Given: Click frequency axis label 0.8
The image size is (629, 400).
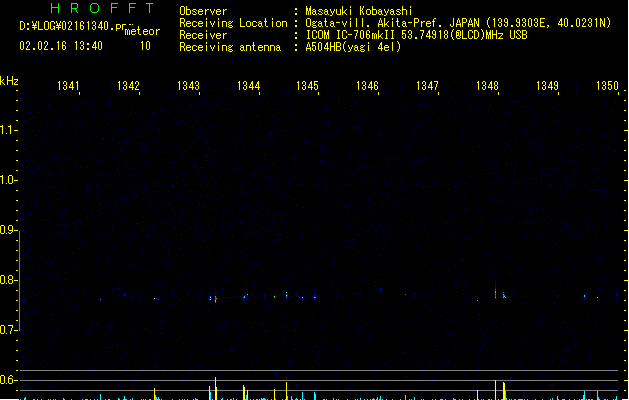Looking at the screenshot, I should (x=8, y=280).
